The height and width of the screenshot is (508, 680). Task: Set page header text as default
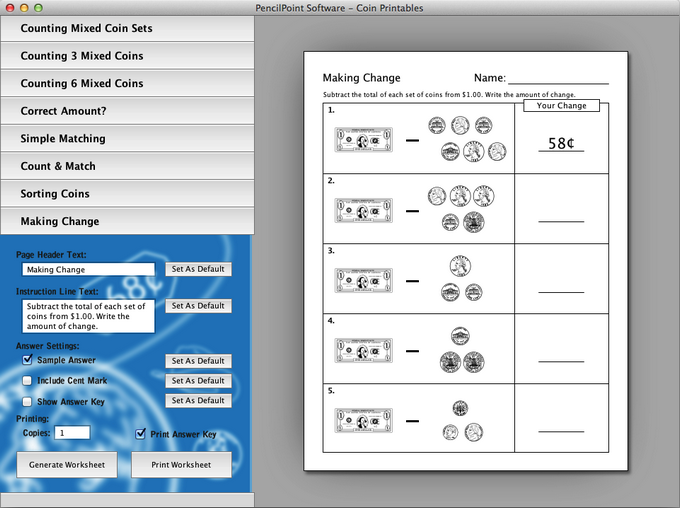pyautogui.click(x=197, y=269)
